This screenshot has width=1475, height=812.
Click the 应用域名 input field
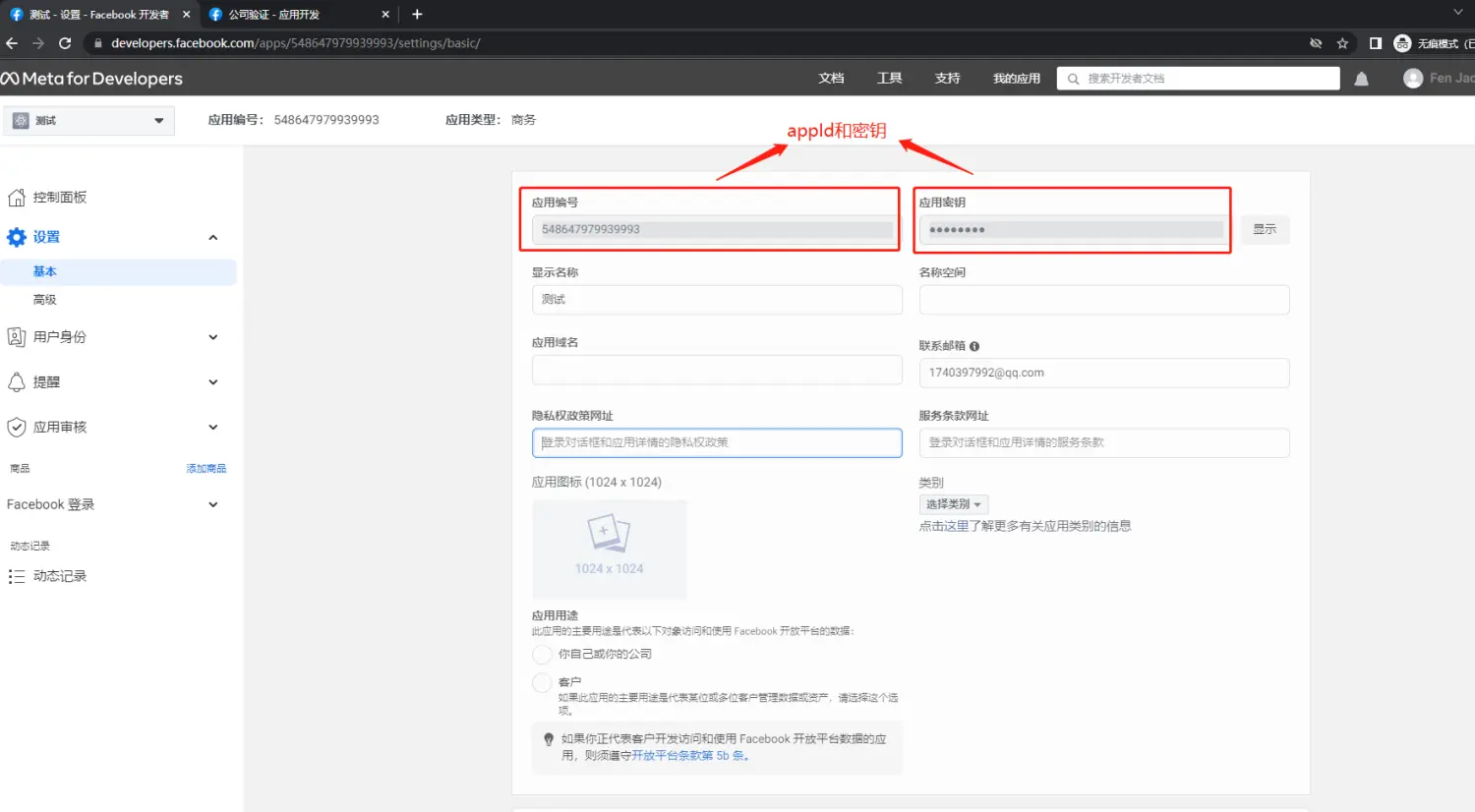click(x=717, y=370)
